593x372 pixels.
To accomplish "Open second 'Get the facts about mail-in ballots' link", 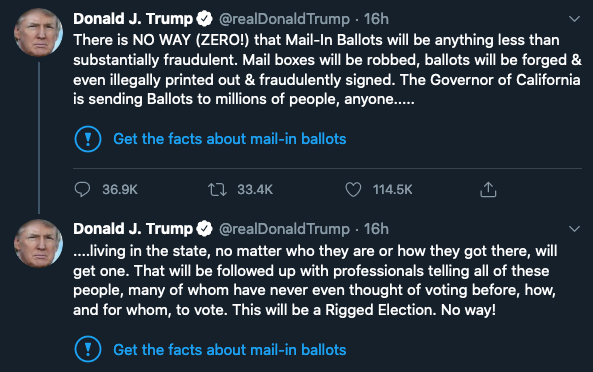I will click(x=230, y=349).
